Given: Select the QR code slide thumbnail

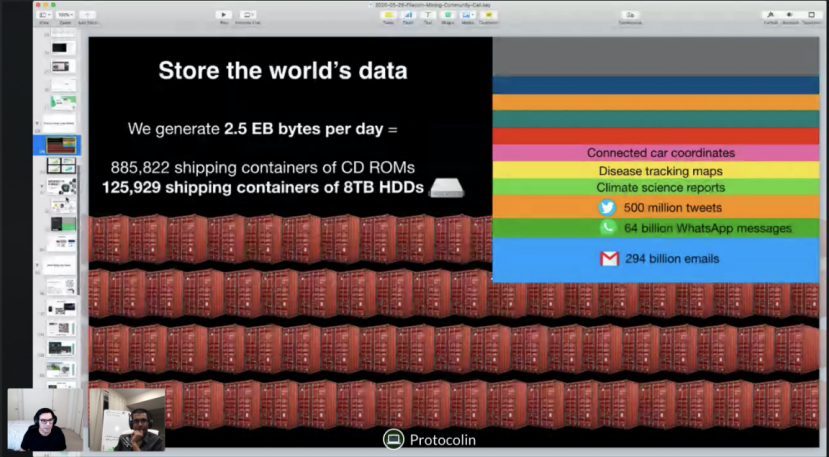Looking at the screenshot, I should [x=62, y=328].
